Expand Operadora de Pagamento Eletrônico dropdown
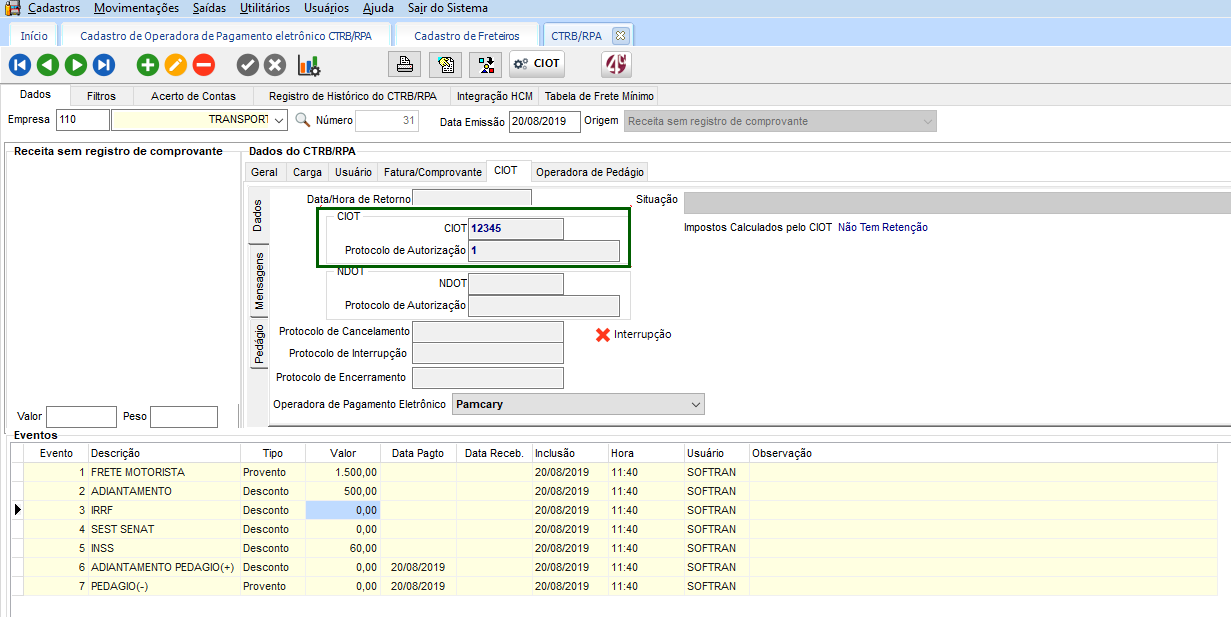 tap(696, 404)
